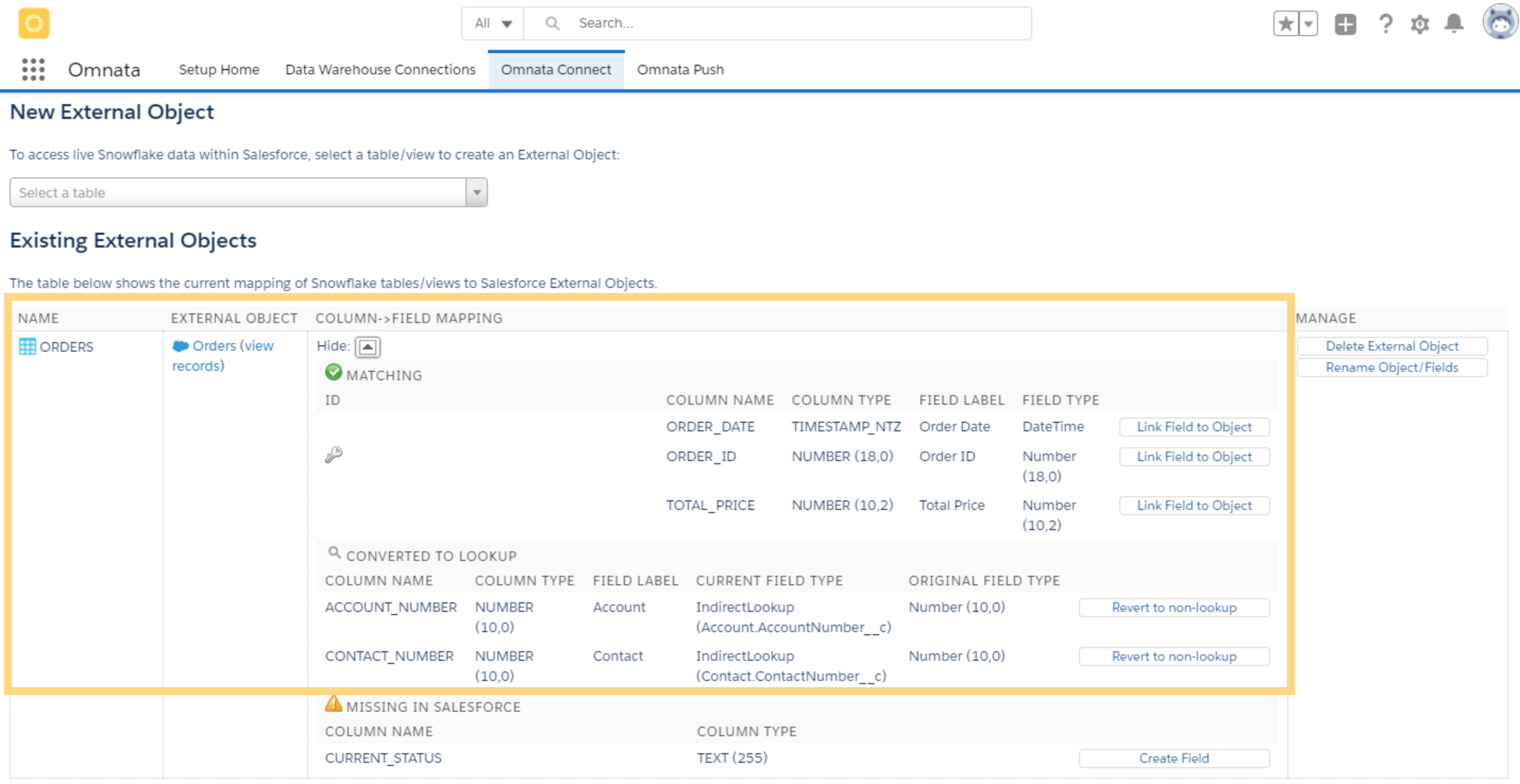Collapse mapping with the Hide arrow button
Viewport: 1520px width, 784px height.
pos(367,347)
